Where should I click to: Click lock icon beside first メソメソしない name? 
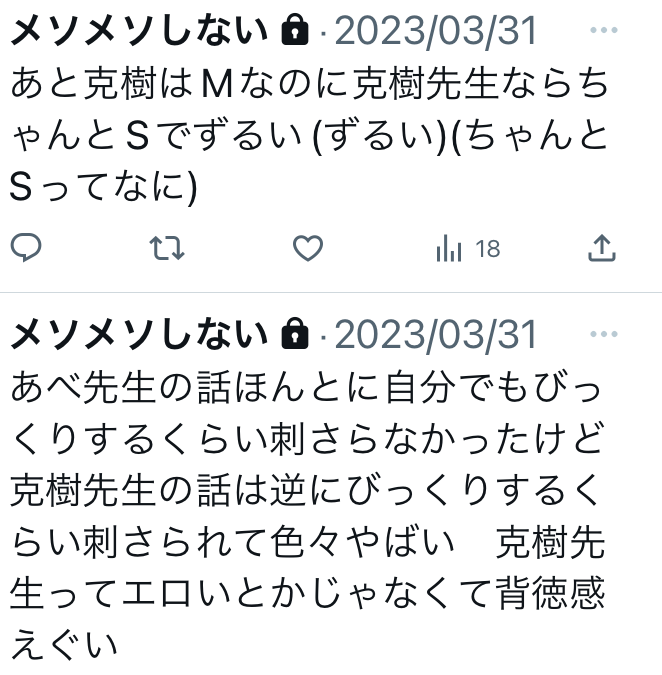(295, 29)
